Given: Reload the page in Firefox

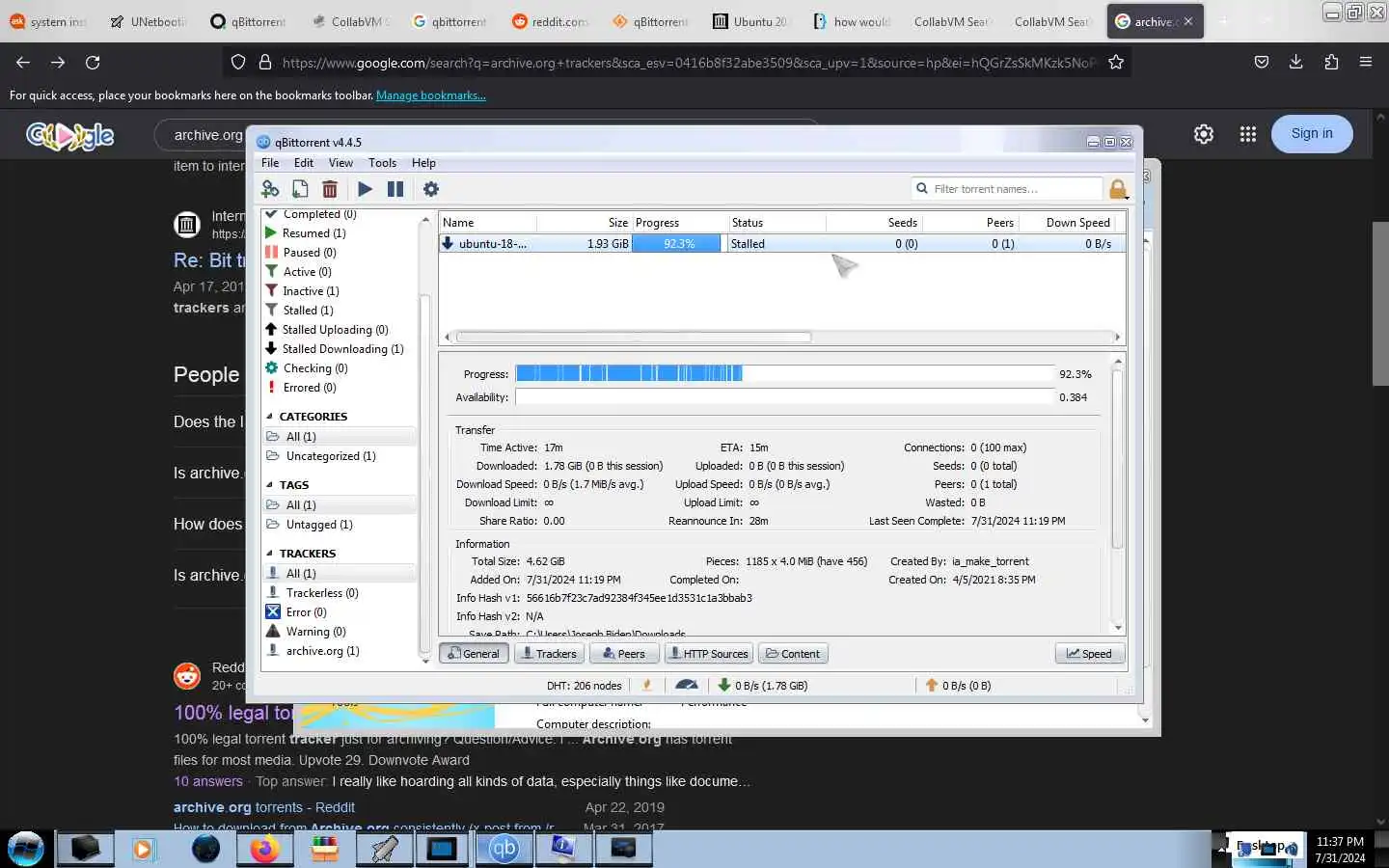Looking at the screenshot, I should click(93, 63).
